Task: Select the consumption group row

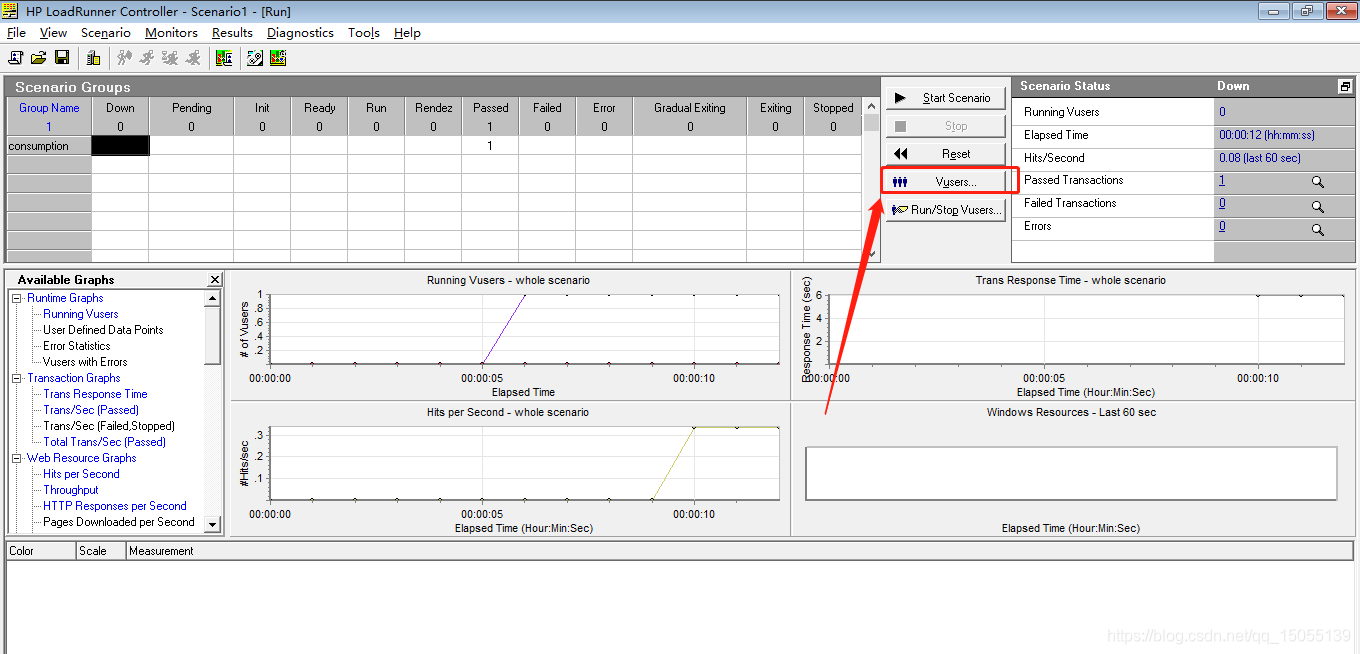Action: point(49,146)
